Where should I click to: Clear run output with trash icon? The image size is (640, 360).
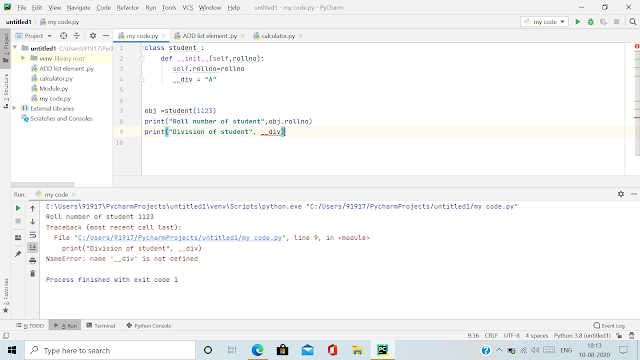pyautogui.click(x=33, y=273)
